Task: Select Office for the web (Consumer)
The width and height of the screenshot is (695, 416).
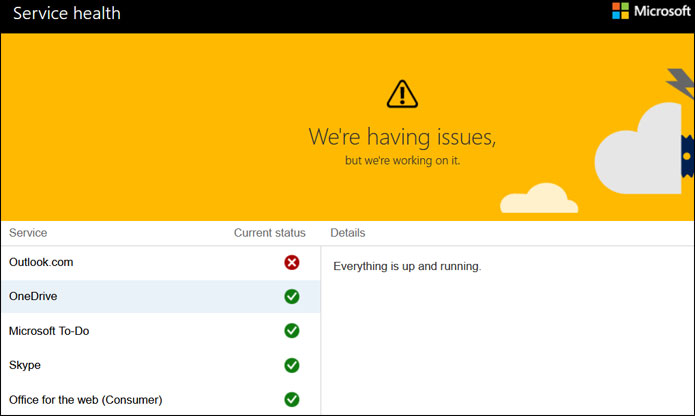Action: 85,399
